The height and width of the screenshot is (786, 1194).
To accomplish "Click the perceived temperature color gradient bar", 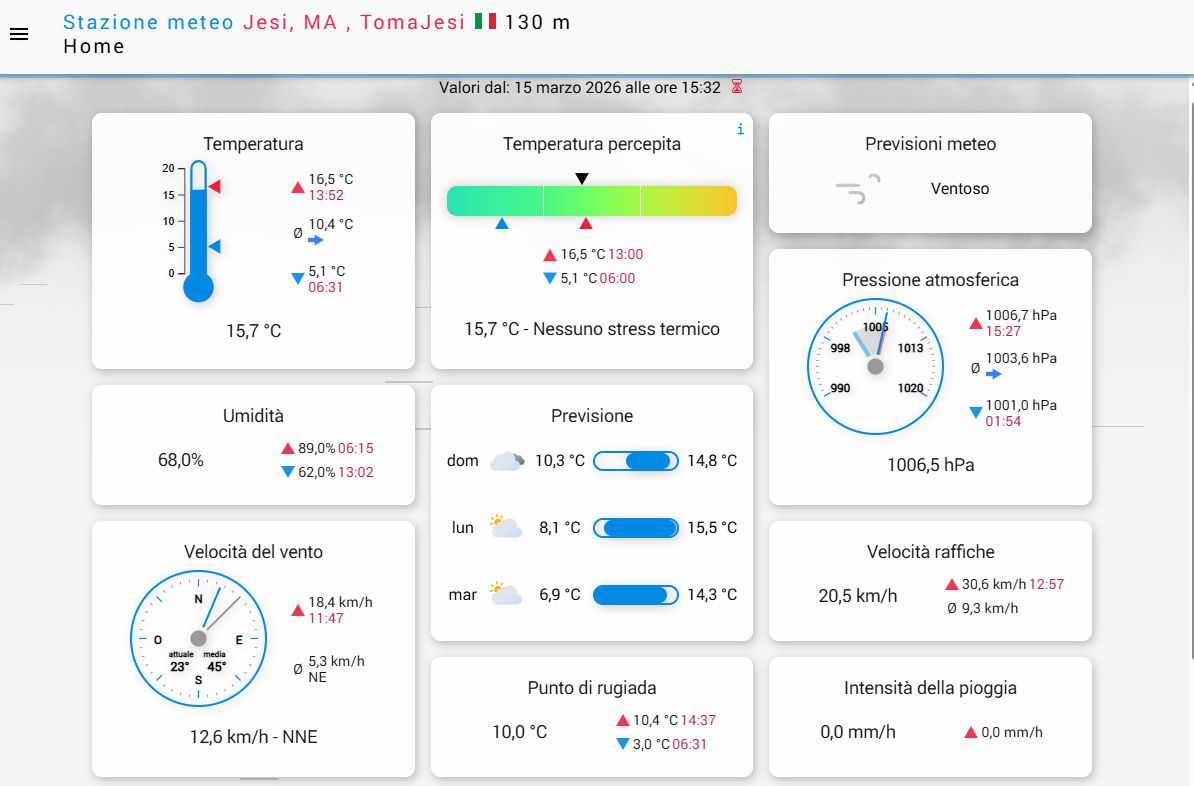I will coord(591,200).
